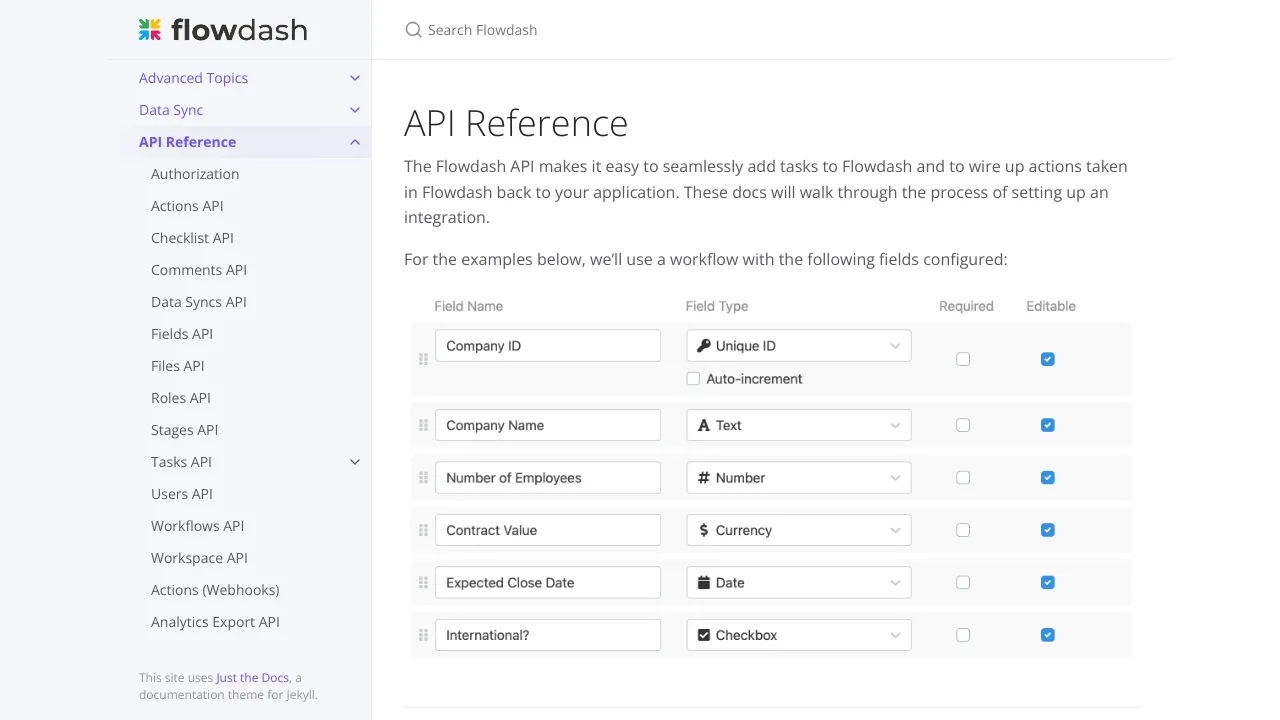This screenshot has width=1280, height=720.
Task: Open the Checkbox field type dropdown
Action: coord(799,635)
